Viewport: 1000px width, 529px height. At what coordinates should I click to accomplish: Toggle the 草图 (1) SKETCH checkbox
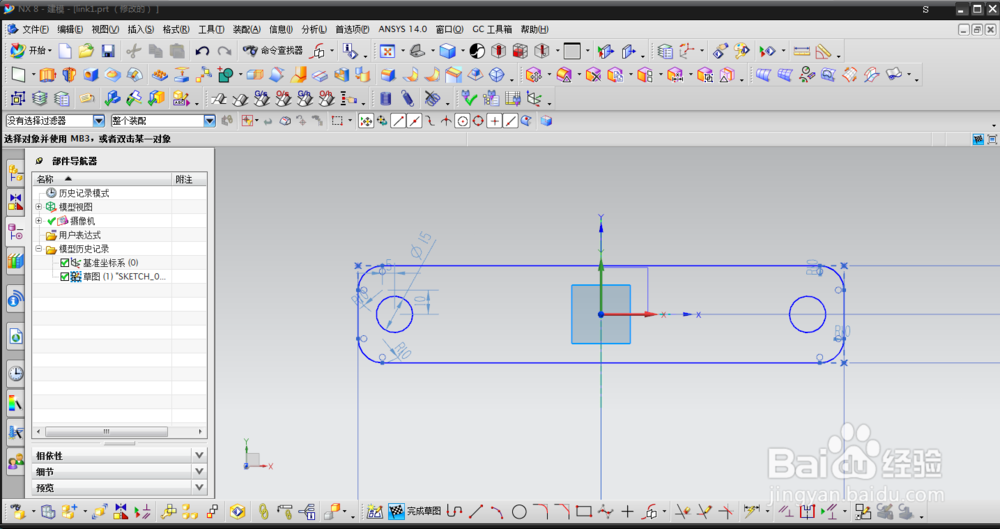pos(64,277)
